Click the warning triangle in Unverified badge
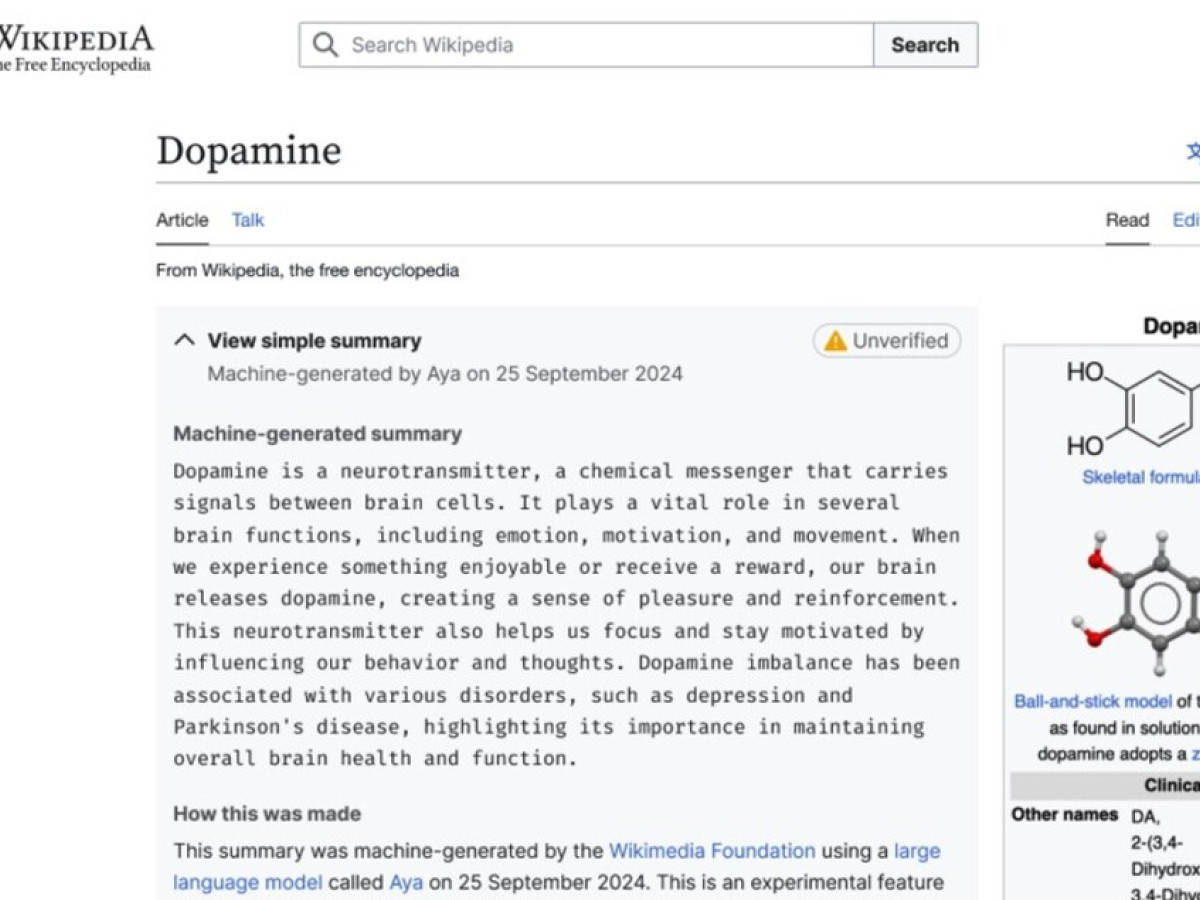This screenshot has height=900, width=1200. pos(835,341)
